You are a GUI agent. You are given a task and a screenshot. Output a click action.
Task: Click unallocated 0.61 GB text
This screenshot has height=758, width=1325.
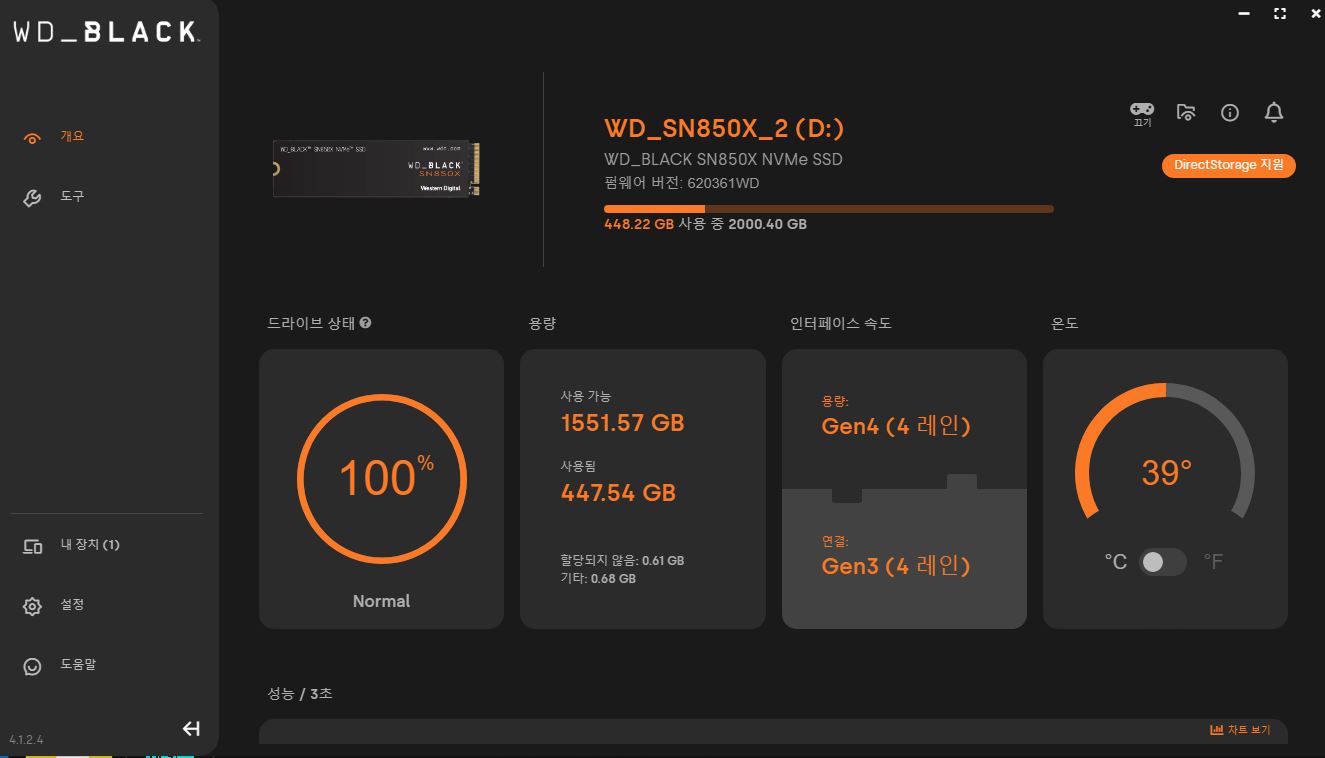point(622,561)
